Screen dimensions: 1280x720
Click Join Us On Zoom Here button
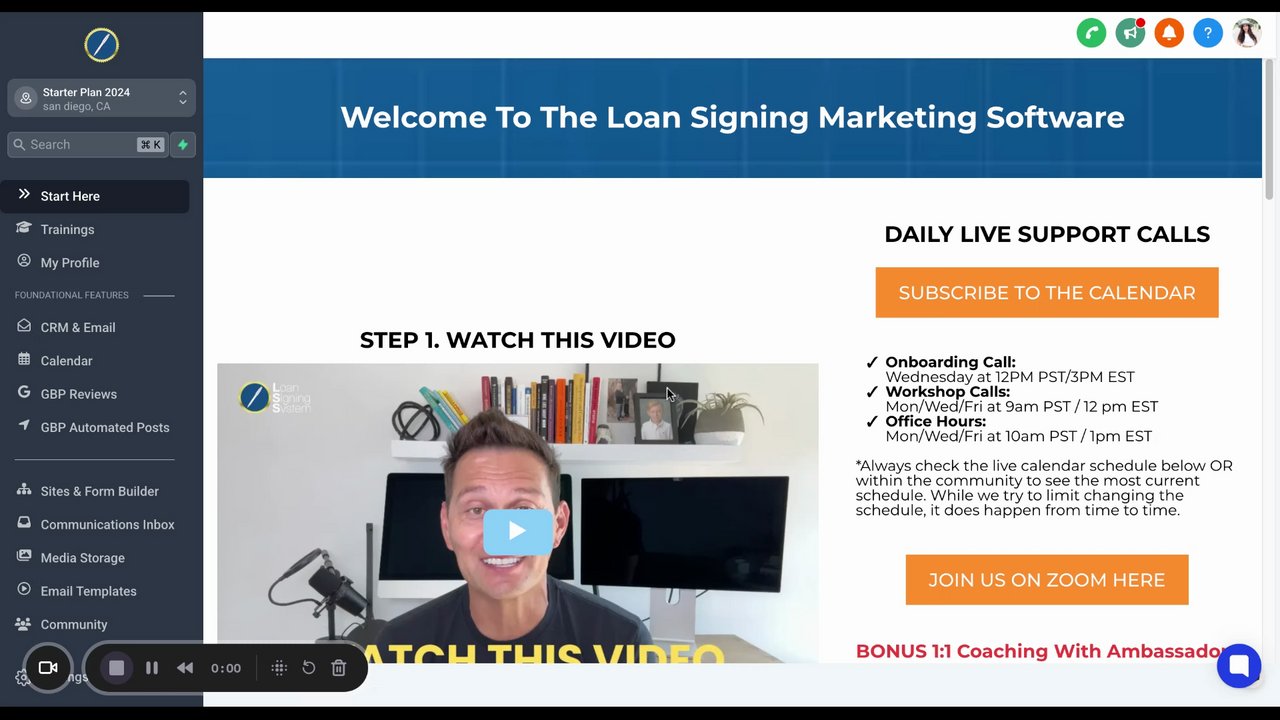(1047, 580)
